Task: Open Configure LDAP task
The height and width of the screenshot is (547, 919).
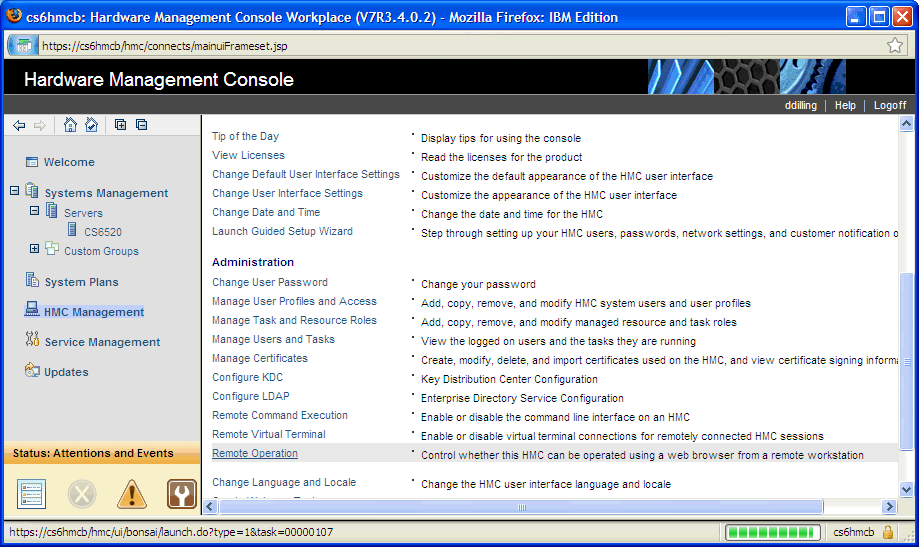Action: (x=251, y=396)
